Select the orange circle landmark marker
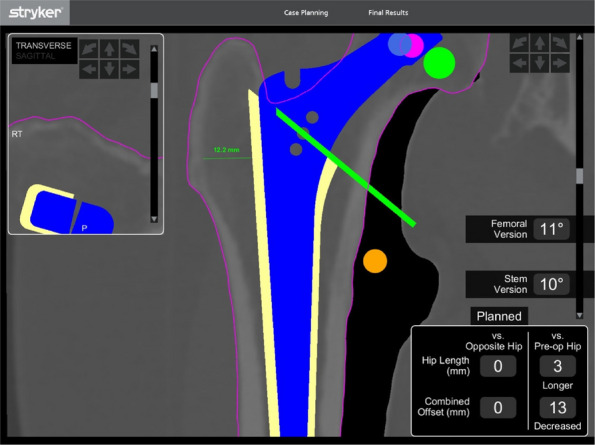 375,261
